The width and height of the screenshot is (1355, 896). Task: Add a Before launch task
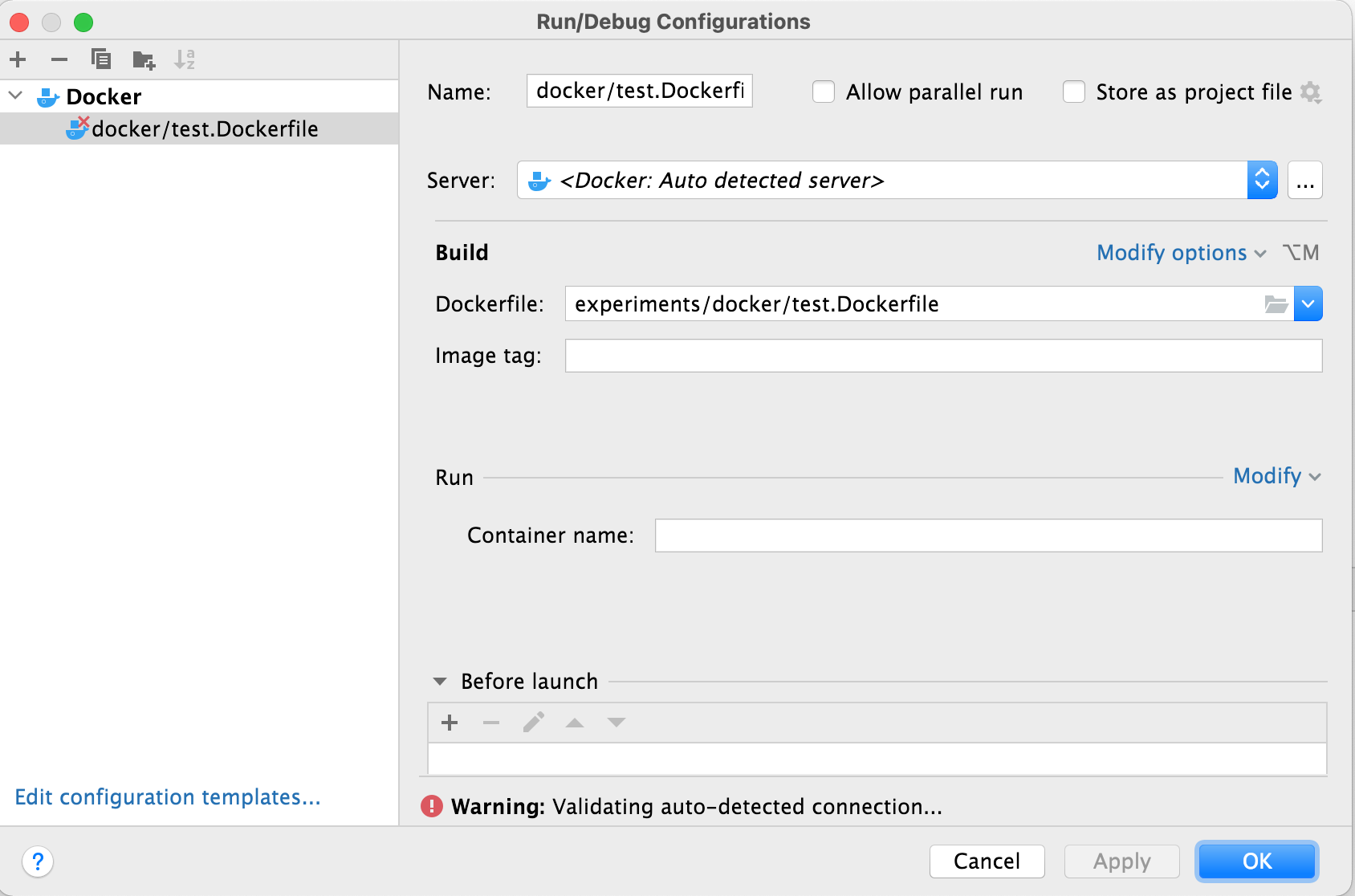(450, 723)
